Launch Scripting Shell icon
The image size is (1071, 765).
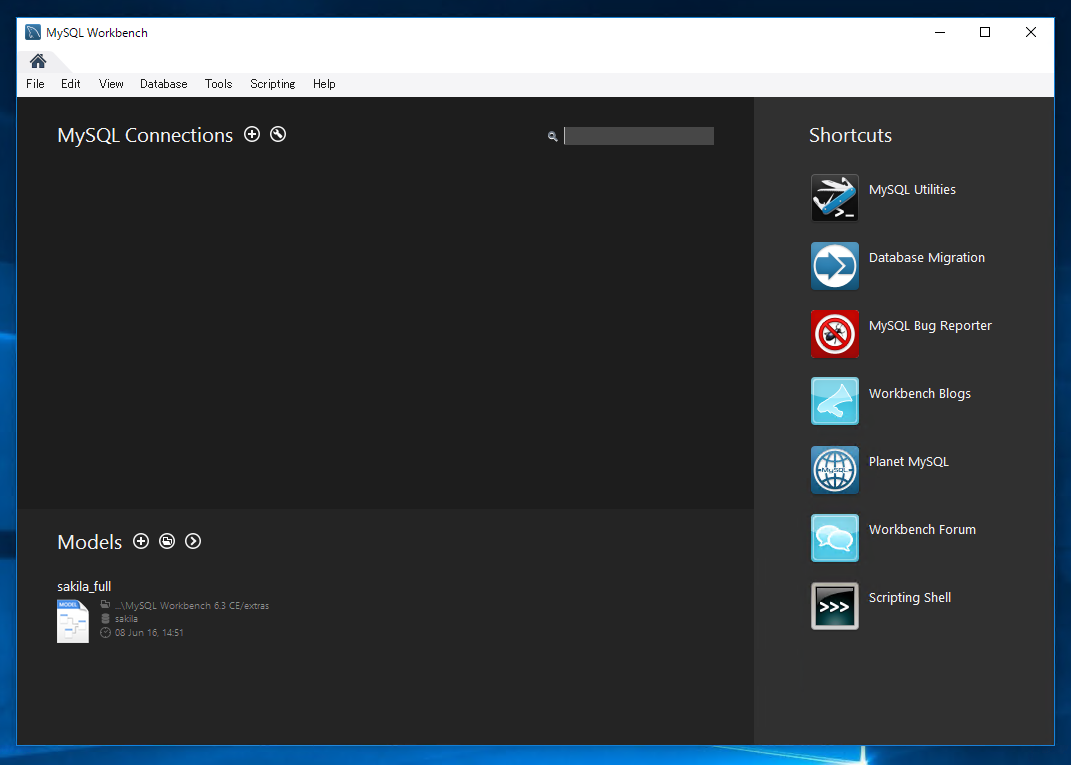pyautogui.click(x=835, y=606)
